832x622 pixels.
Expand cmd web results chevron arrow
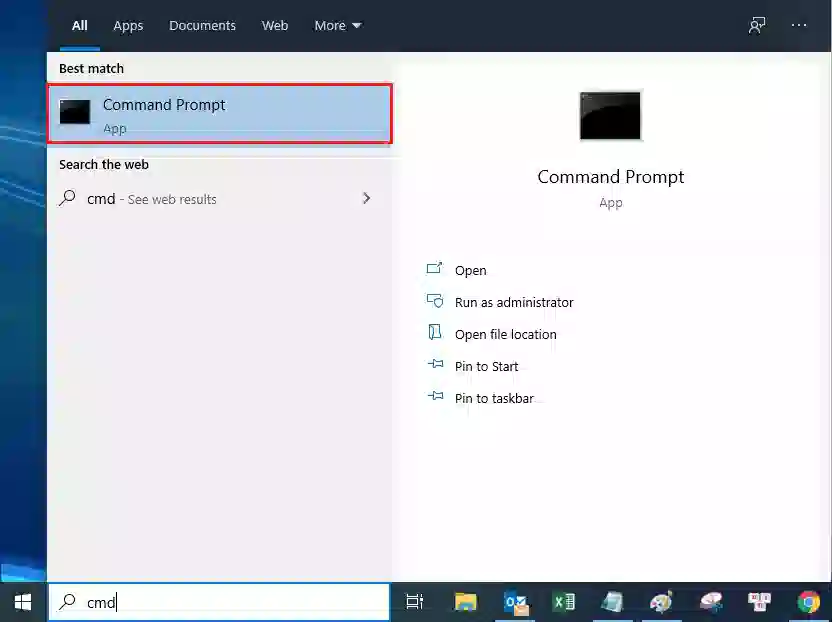coord(366,199)
